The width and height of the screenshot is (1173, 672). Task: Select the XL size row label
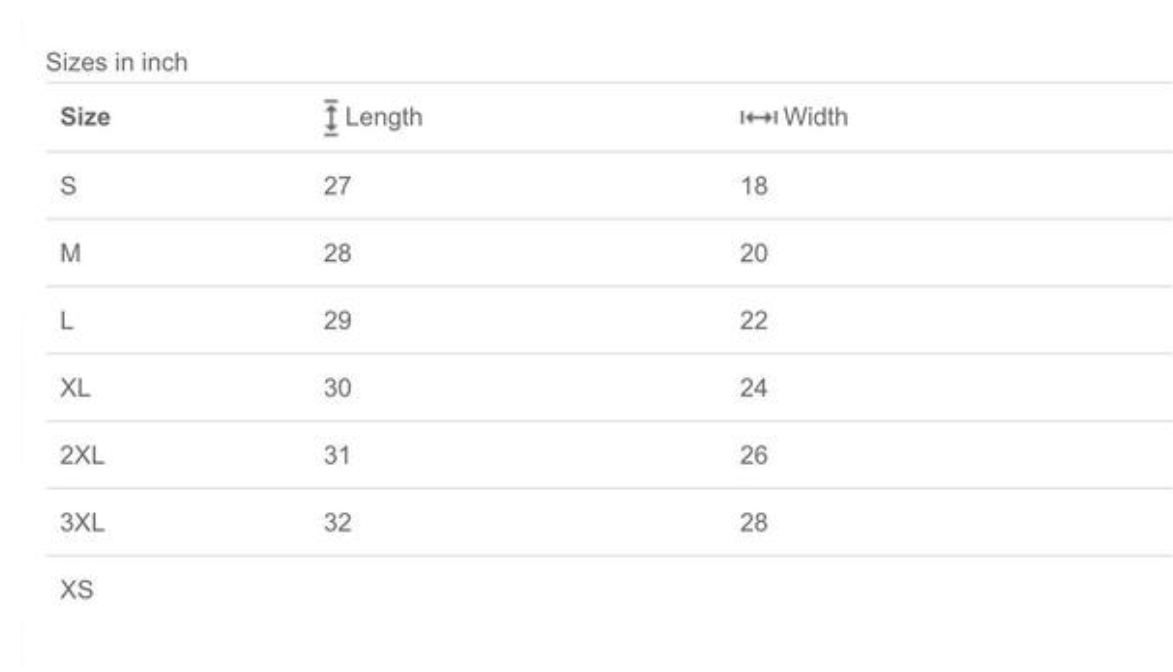[76, 388]
